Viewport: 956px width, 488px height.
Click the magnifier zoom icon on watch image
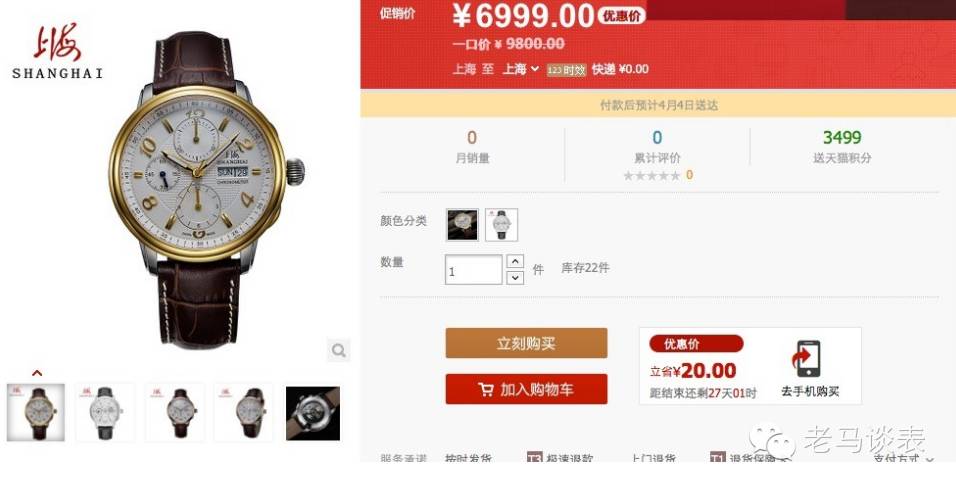click(x=338, y=350)
